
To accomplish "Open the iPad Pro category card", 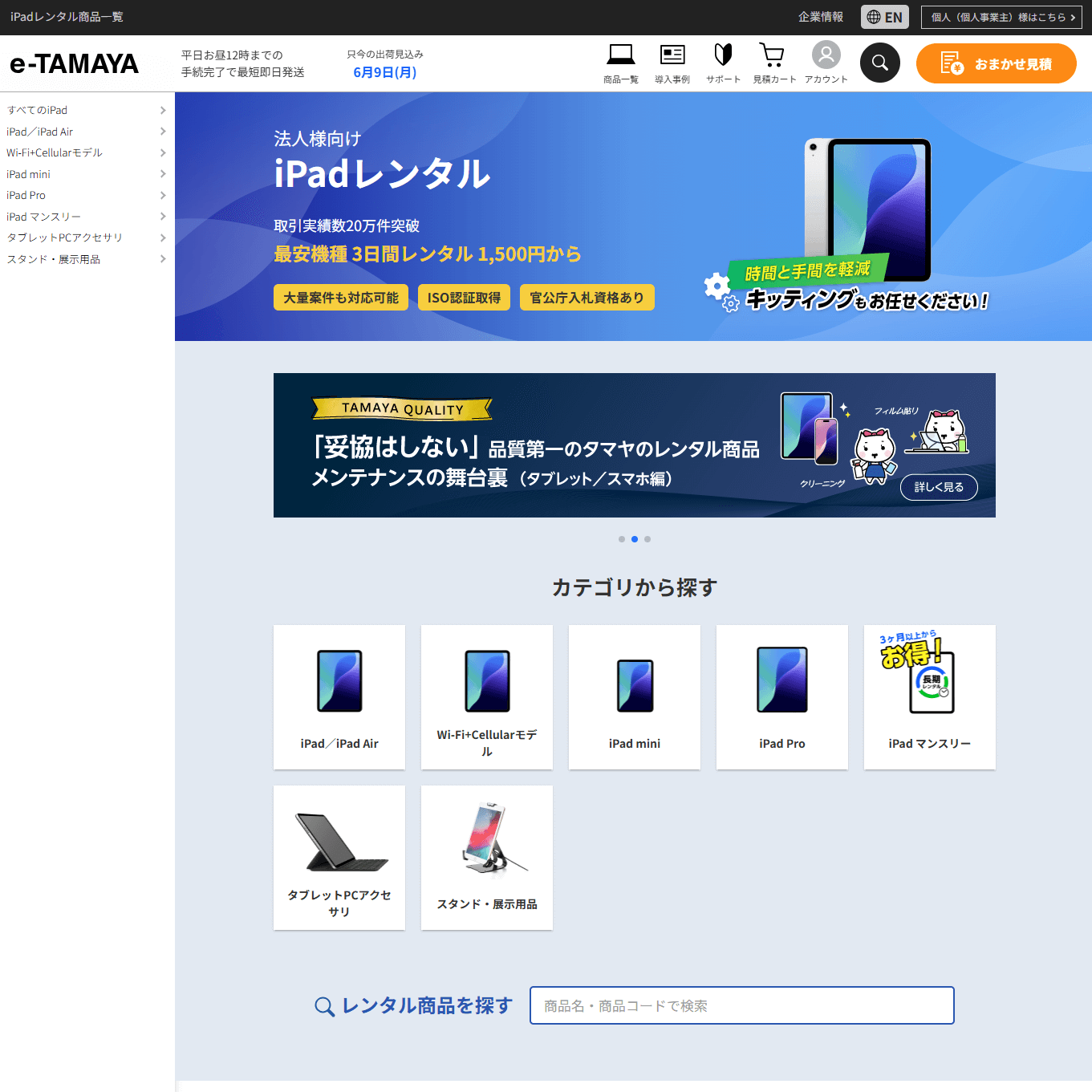I will 782,697.
